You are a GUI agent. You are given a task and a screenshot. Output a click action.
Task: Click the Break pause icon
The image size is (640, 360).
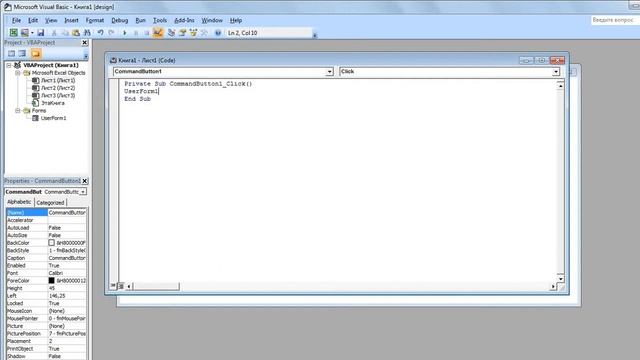[136, 33]
